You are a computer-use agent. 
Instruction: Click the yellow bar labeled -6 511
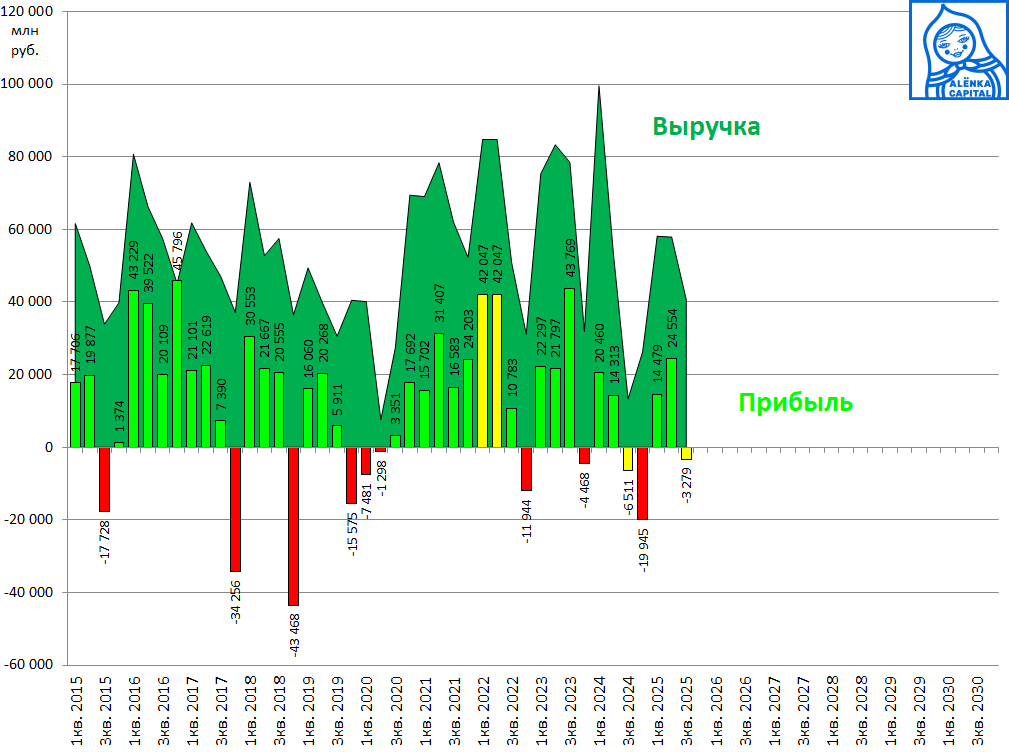(x=628, y=458)
